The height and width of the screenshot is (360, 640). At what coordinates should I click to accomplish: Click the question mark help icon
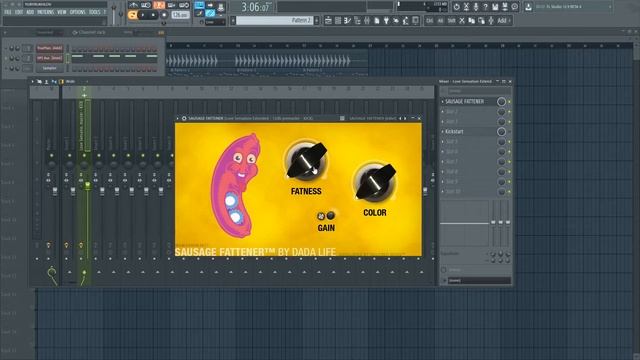click(486, 7)
